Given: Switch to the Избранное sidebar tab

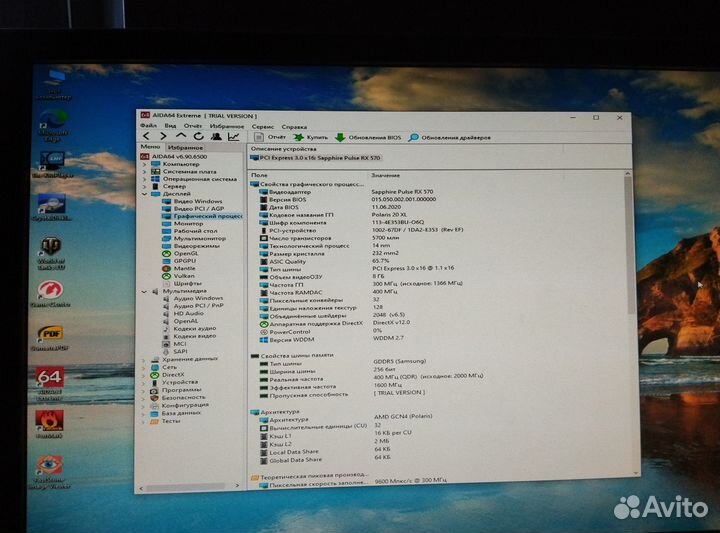Looking at the screenshot, I should click(186, 148).
